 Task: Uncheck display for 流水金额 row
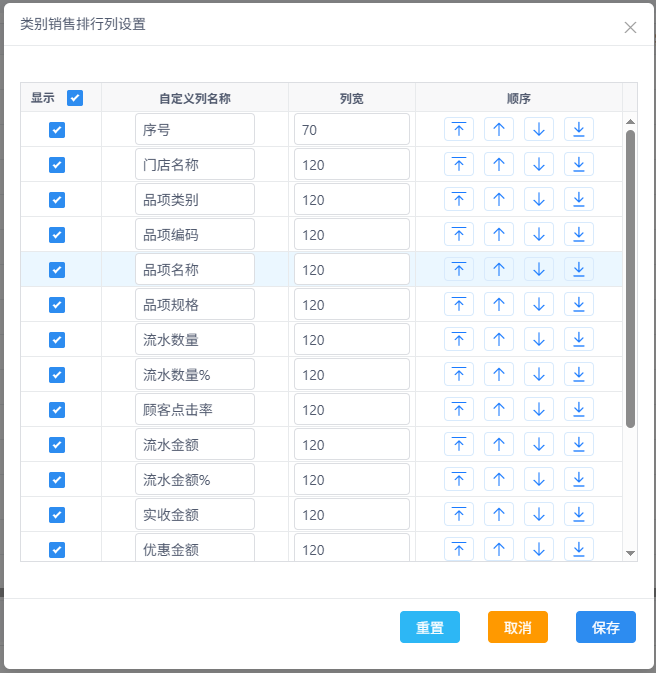coord(57,445)
